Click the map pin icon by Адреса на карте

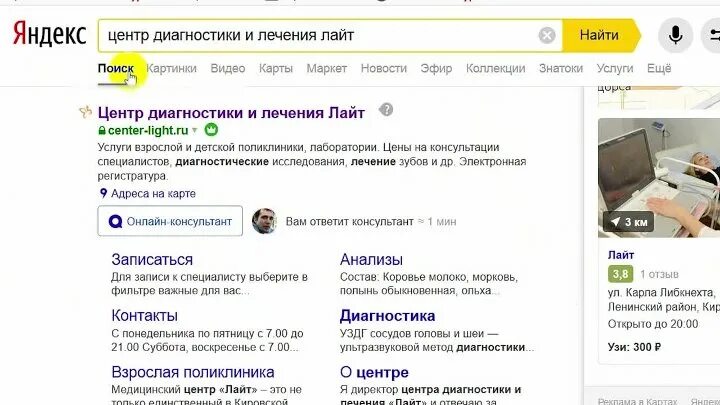pos(103,193)
